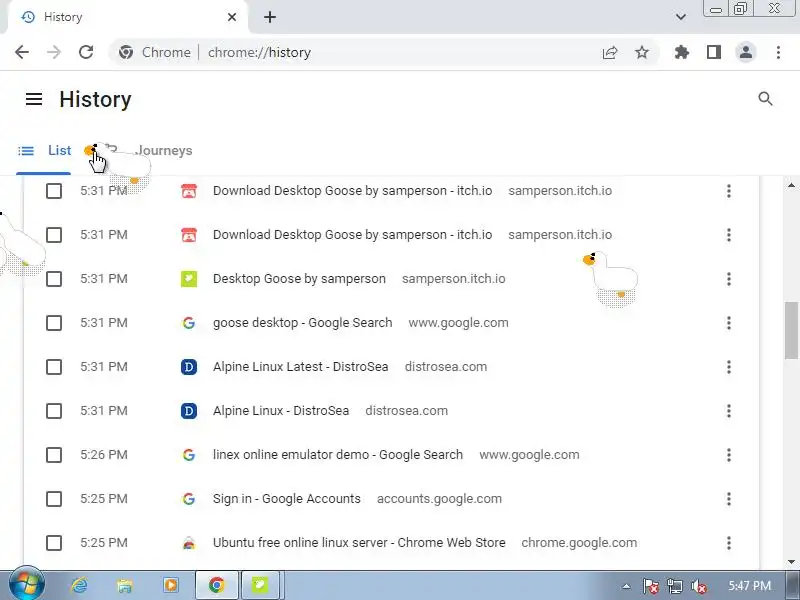Open actions menu for Sign in - Google Accounts
Image resolution: width=800 pixels, height=600 pixels.
click(x=729, y=499)
